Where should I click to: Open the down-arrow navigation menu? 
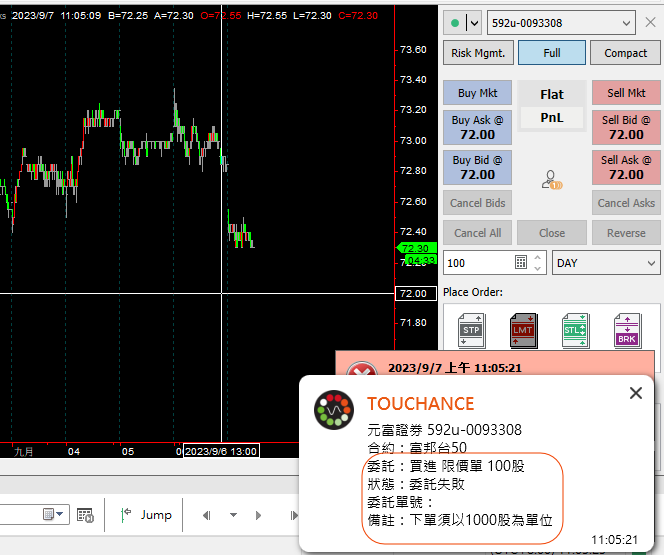click(x=233, y=515)
